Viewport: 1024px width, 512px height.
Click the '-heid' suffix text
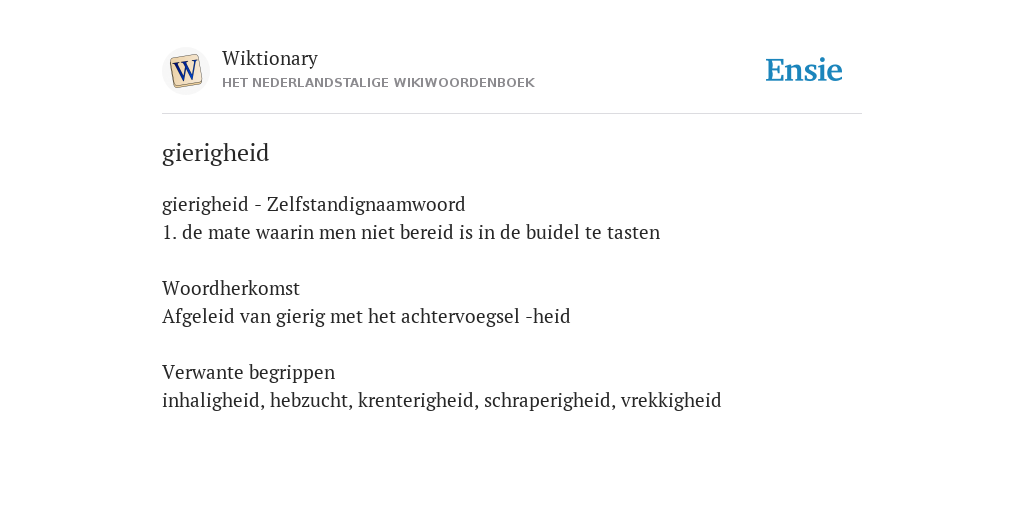[548, 317]
